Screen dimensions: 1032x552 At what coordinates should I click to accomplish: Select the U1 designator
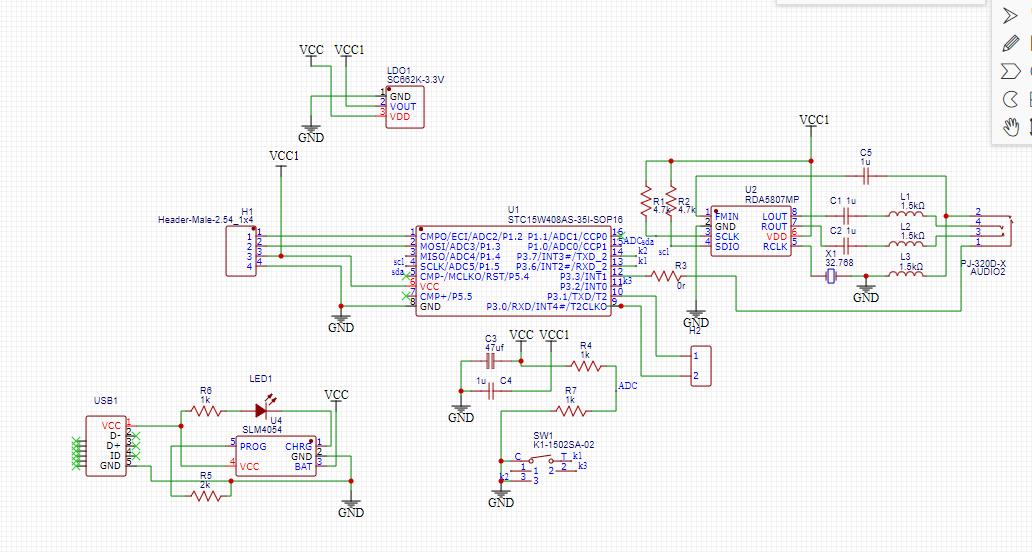(513, 210)
